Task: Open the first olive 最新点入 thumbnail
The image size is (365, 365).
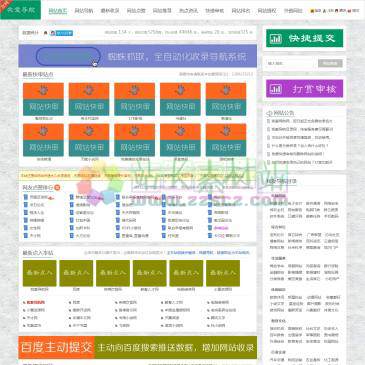Action: pos(39,273)
